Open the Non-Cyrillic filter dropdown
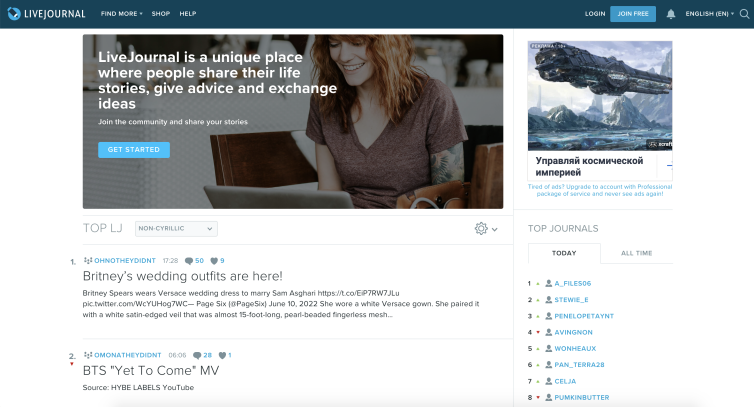This screenshot has height=407, width=754. tap(176, 229)
